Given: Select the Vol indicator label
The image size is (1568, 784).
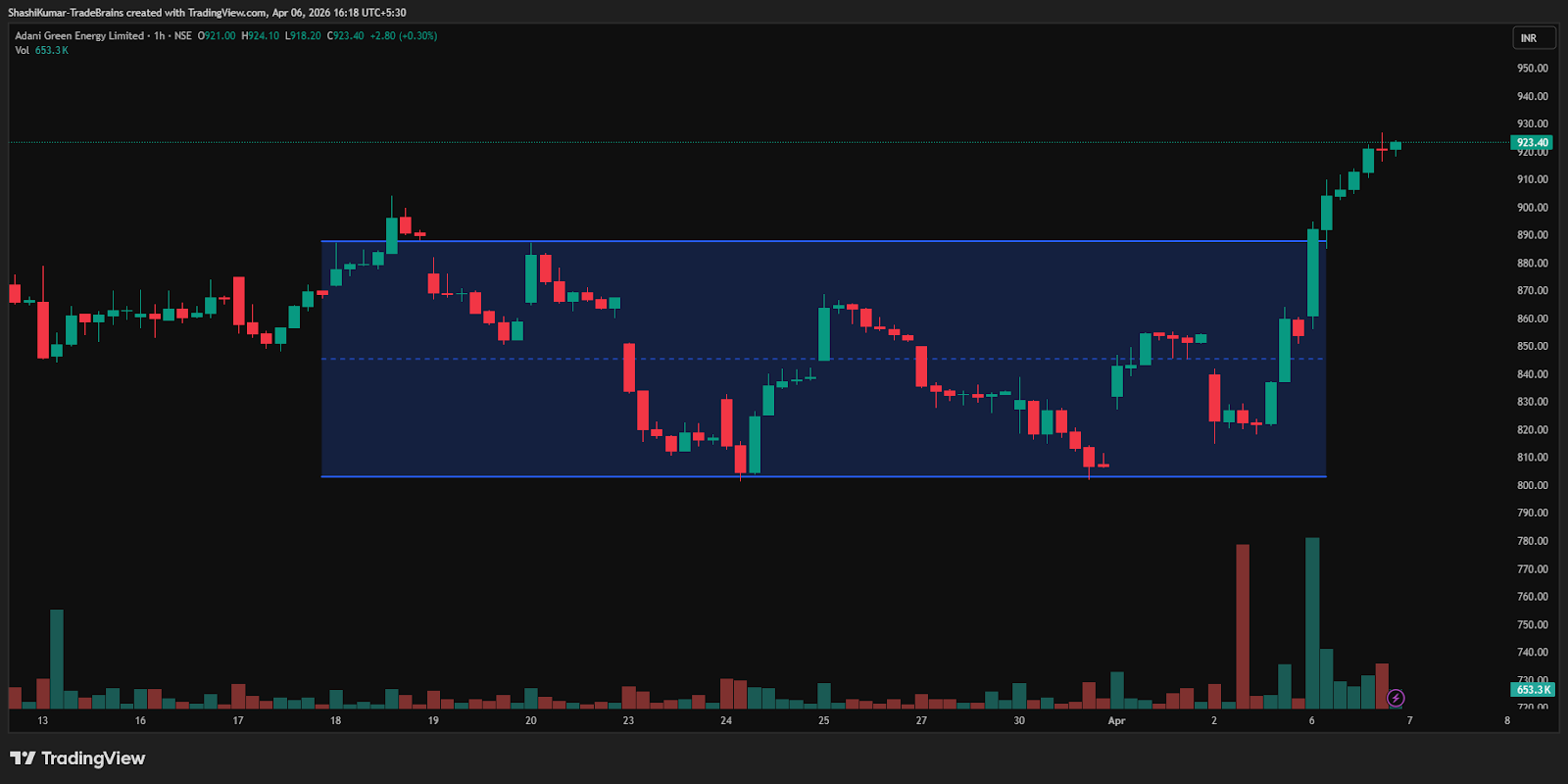Looking at the screenshot, I should point(22,51).
